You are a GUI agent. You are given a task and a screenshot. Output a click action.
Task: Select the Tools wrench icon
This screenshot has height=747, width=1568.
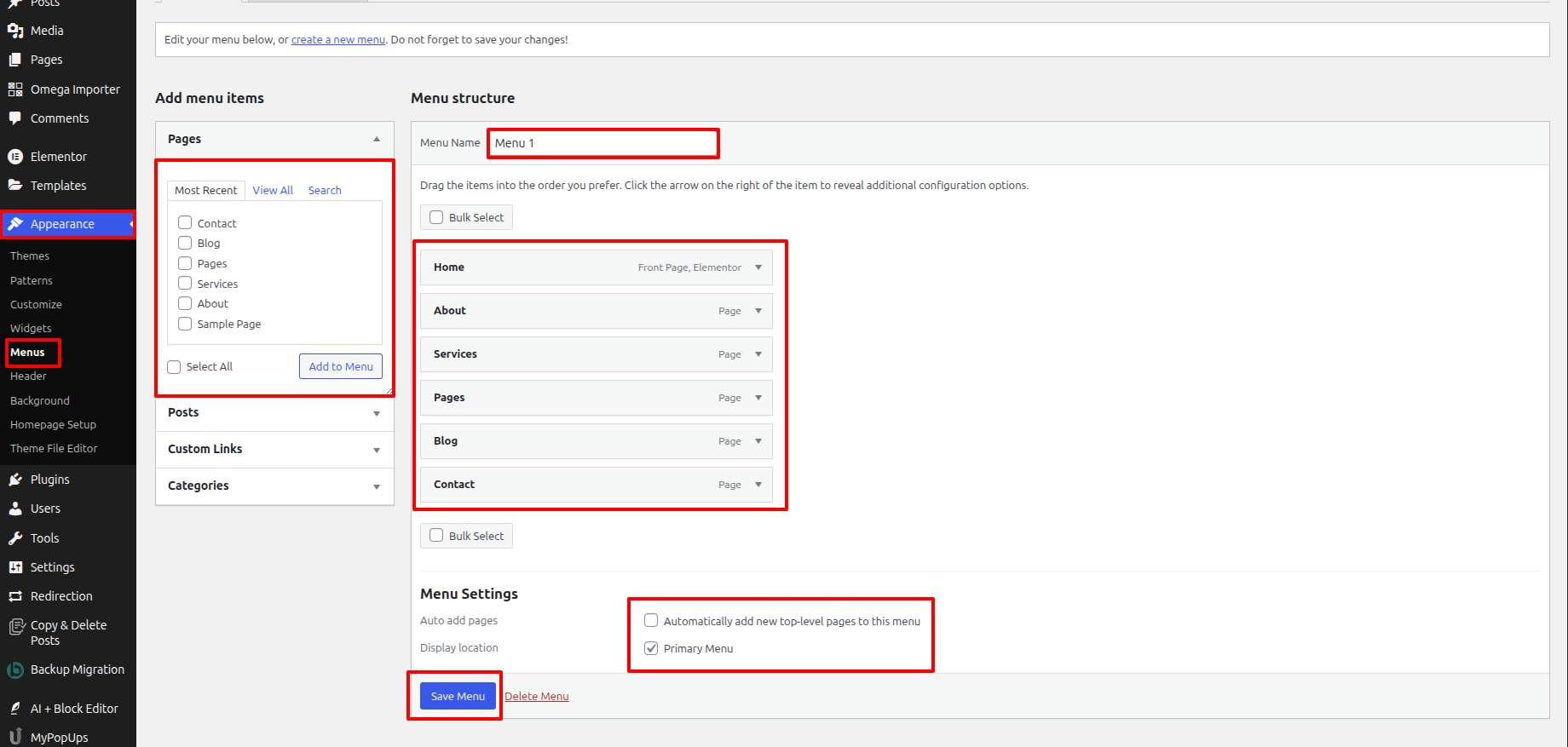(15, 538)
